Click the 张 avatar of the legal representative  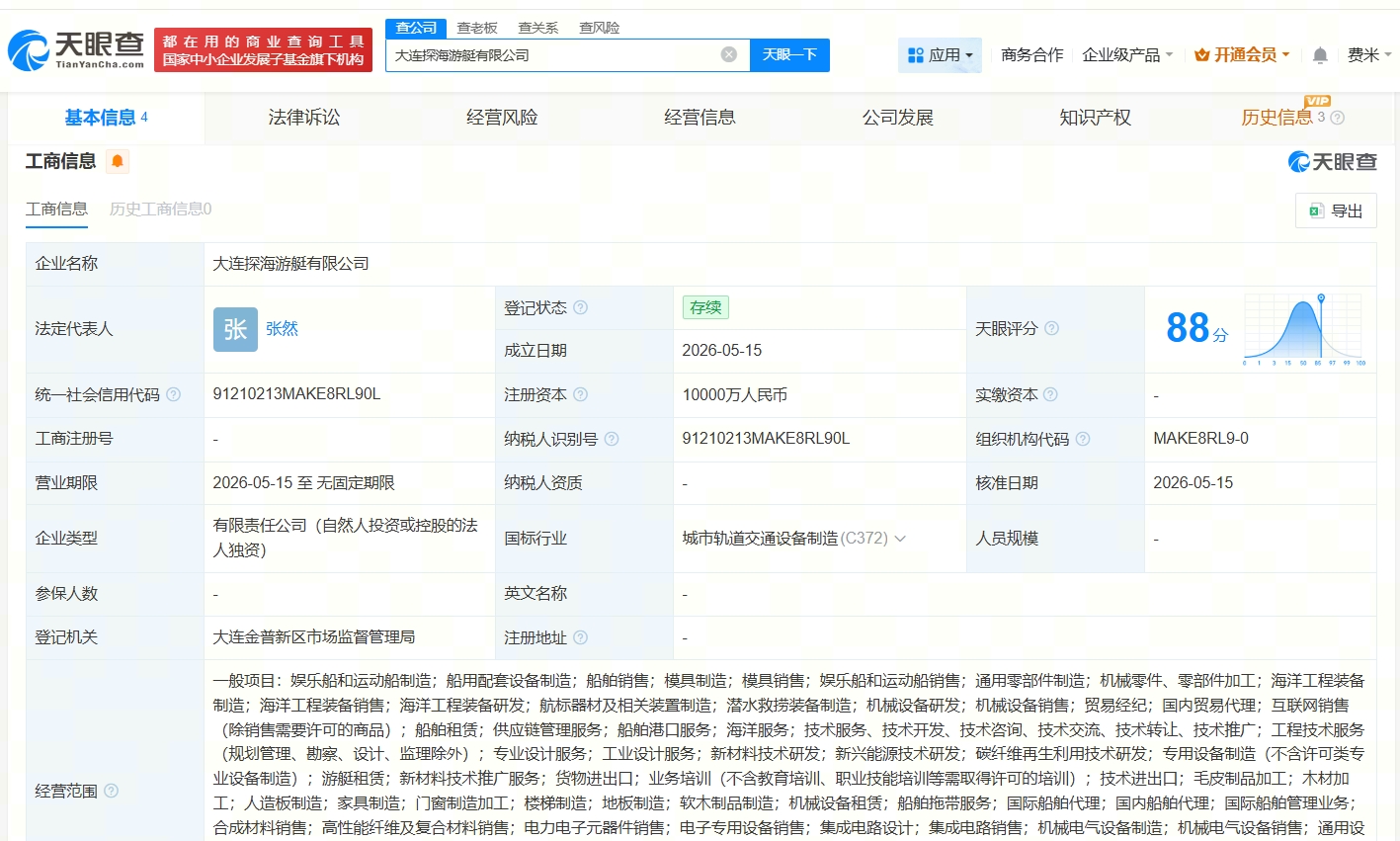(x=235, y=329)
